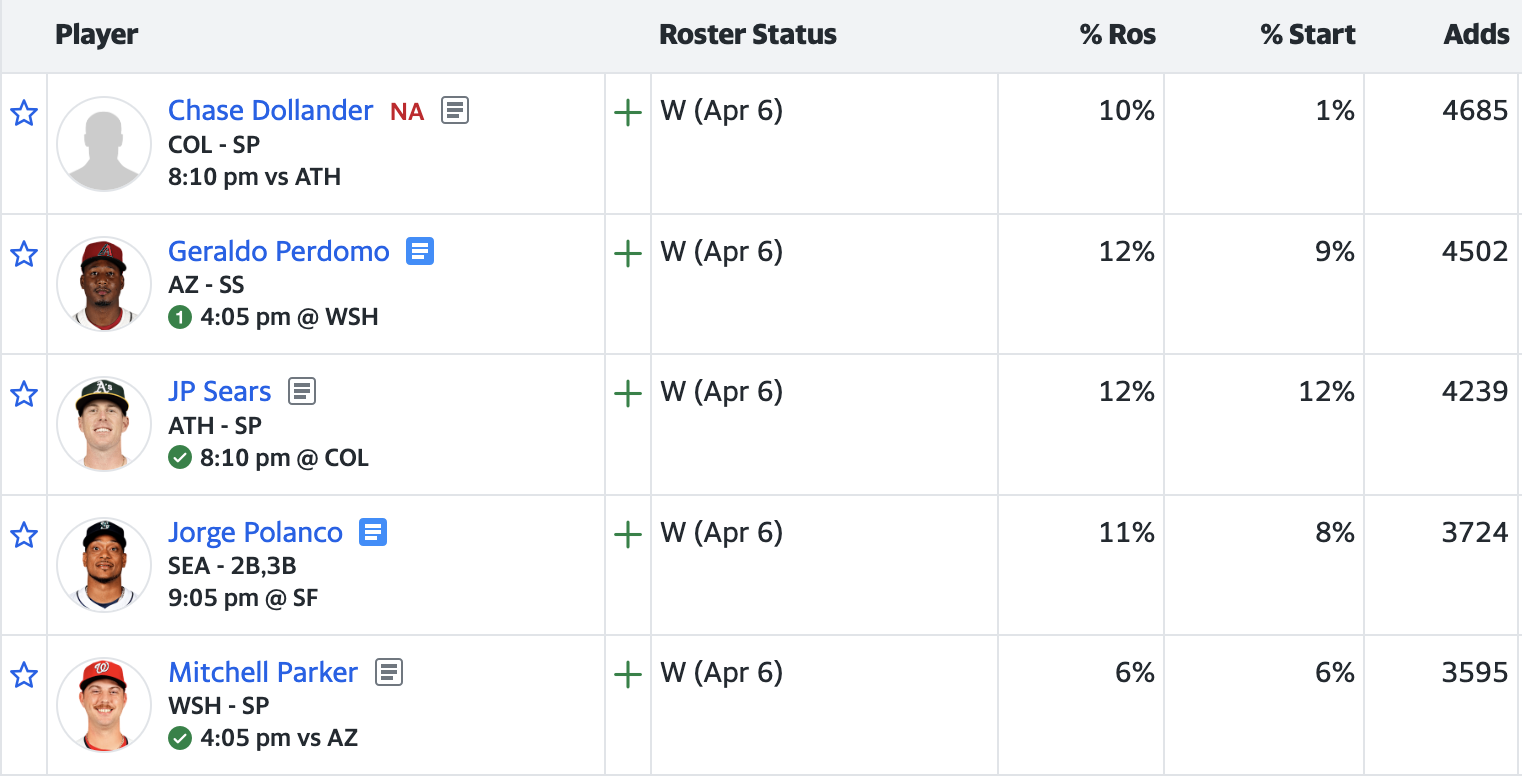Open blue notes icon for Geraldo Perdomo
1522x776 pixels.
pyautogui.click(x=420, y=251)
